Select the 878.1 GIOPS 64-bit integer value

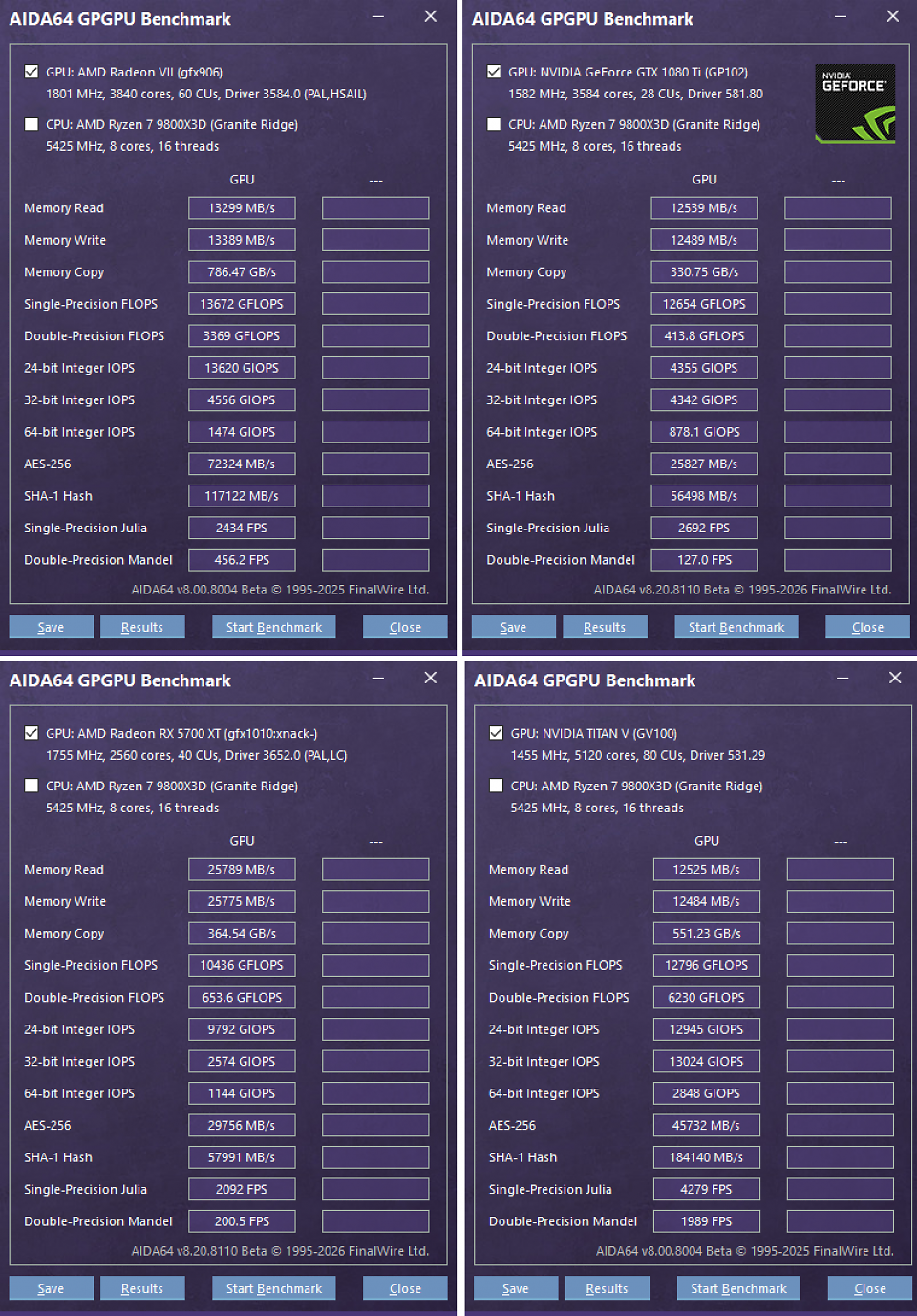[x=704, y=432]
